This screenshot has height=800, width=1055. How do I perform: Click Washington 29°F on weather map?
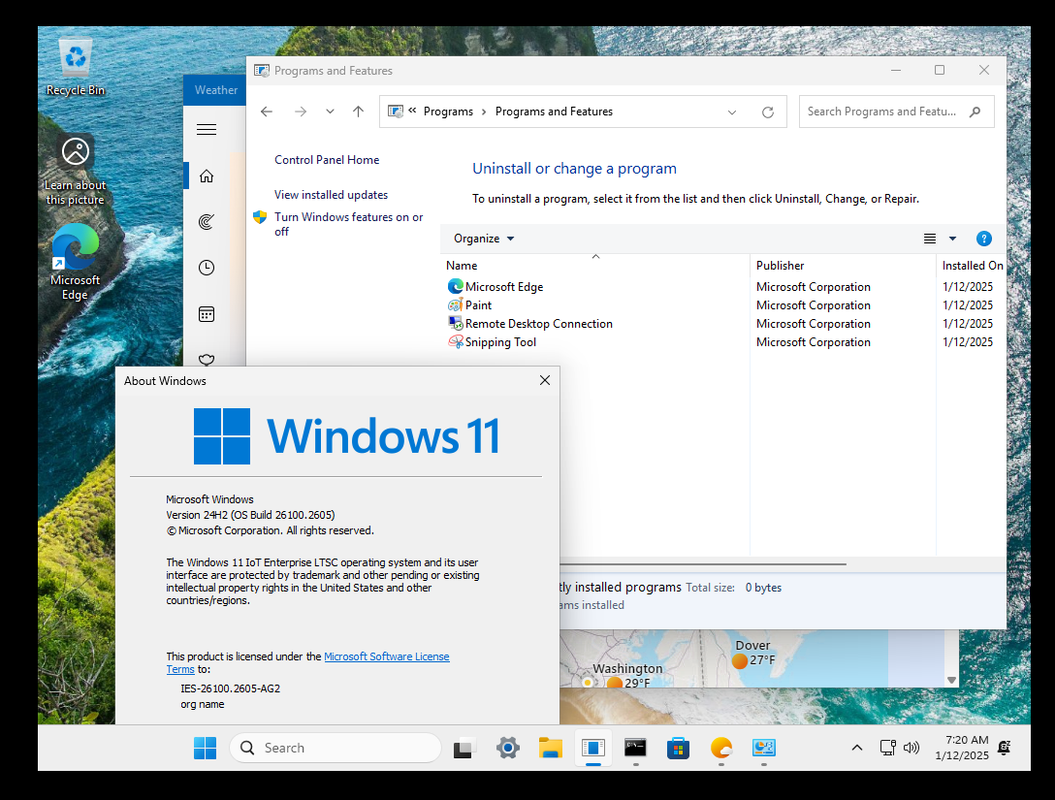point(627,676)
